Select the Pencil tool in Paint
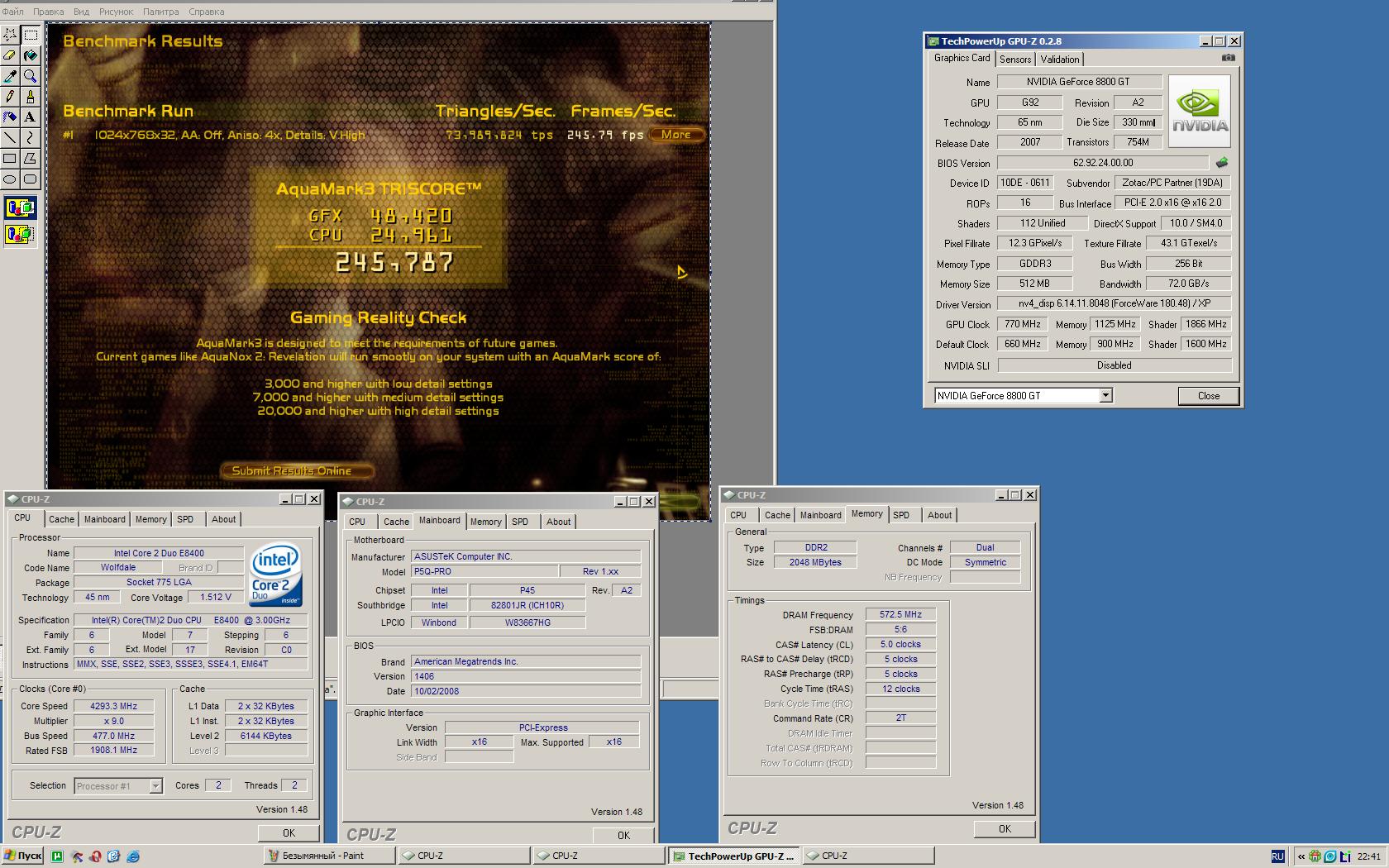 pyautogui.click(x=10, y=96)
